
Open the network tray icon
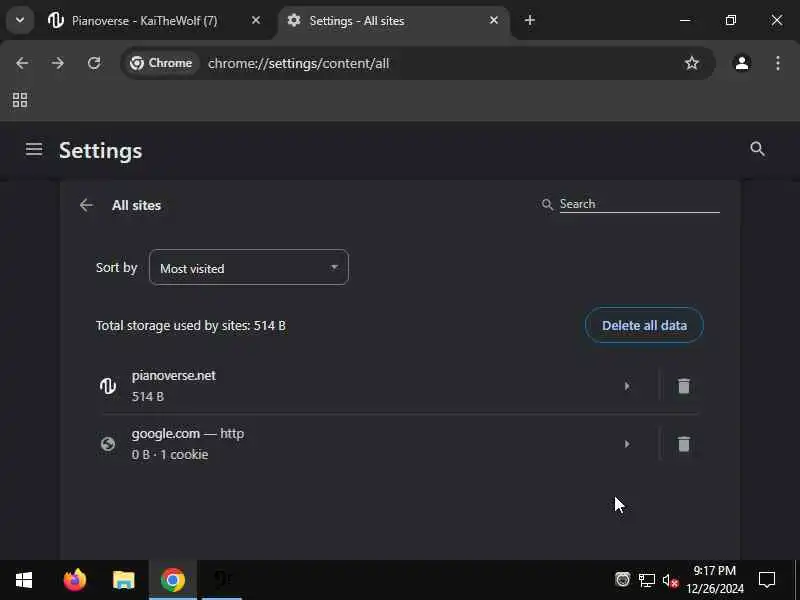pyautogui.click(x=646, y=580)
